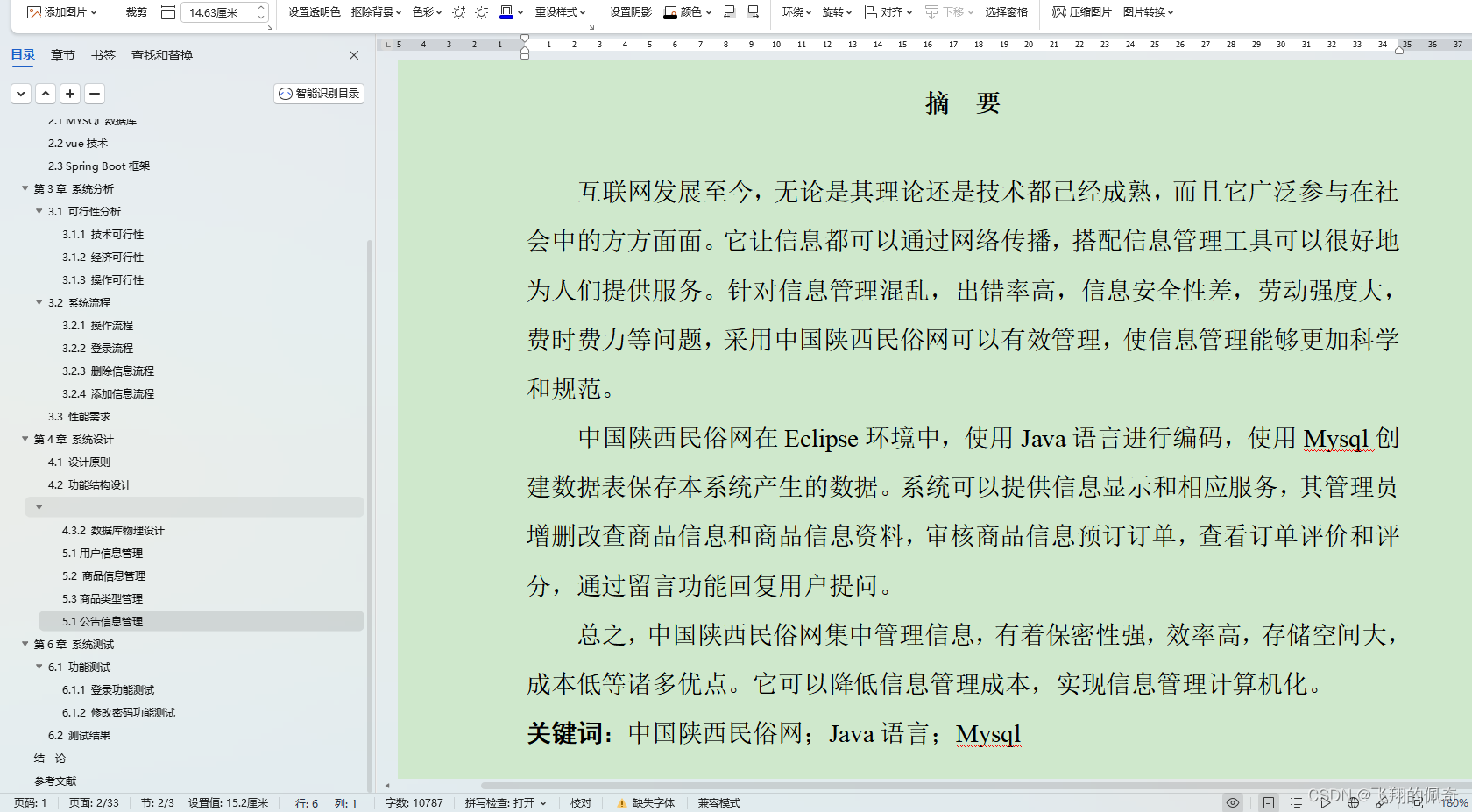Open the Selection Pane (选择窗格)
The height and width of the screenshot is (812, 1472).
coord(1006,12)
